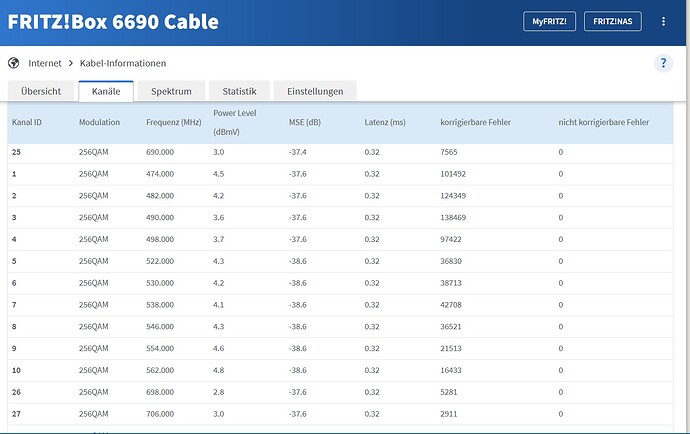690x434 pixels.
Task: Click correctable errors value 97422
Action: coord(451,239)
